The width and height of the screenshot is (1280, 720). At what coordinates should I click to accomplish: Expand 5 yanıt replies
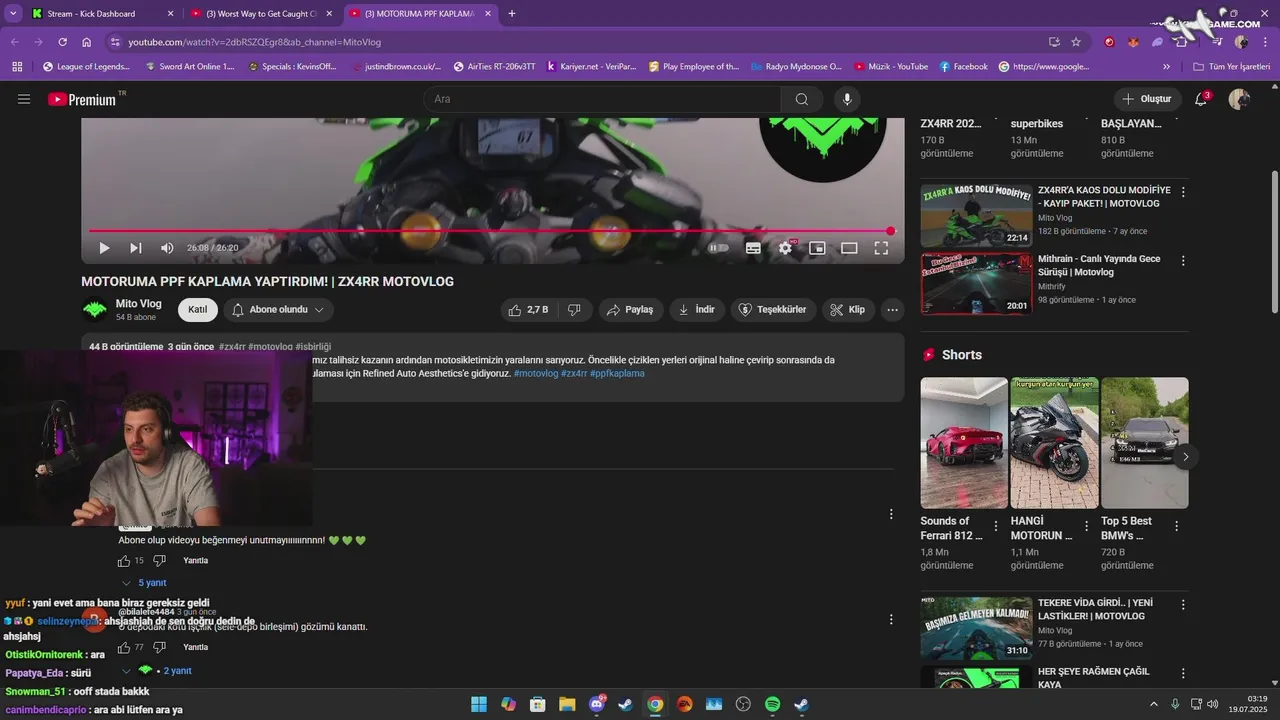pos(144,583)
